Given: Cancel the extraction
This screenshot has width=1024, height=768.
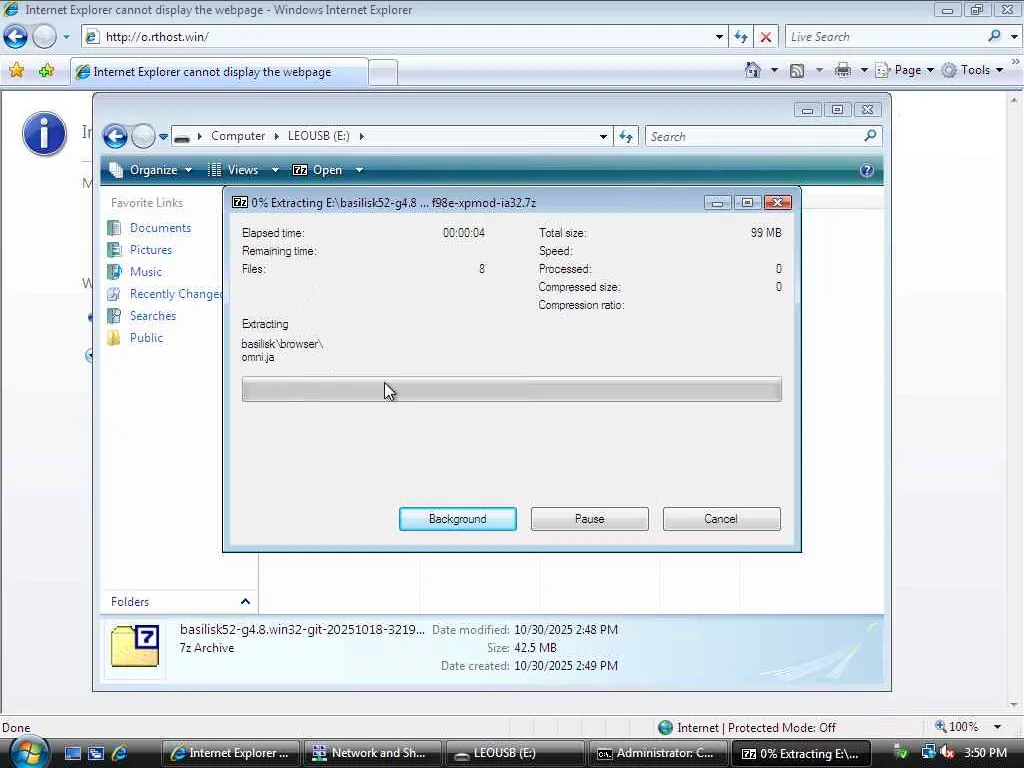Looking at the screenshot, I should (x=721, y=519).
